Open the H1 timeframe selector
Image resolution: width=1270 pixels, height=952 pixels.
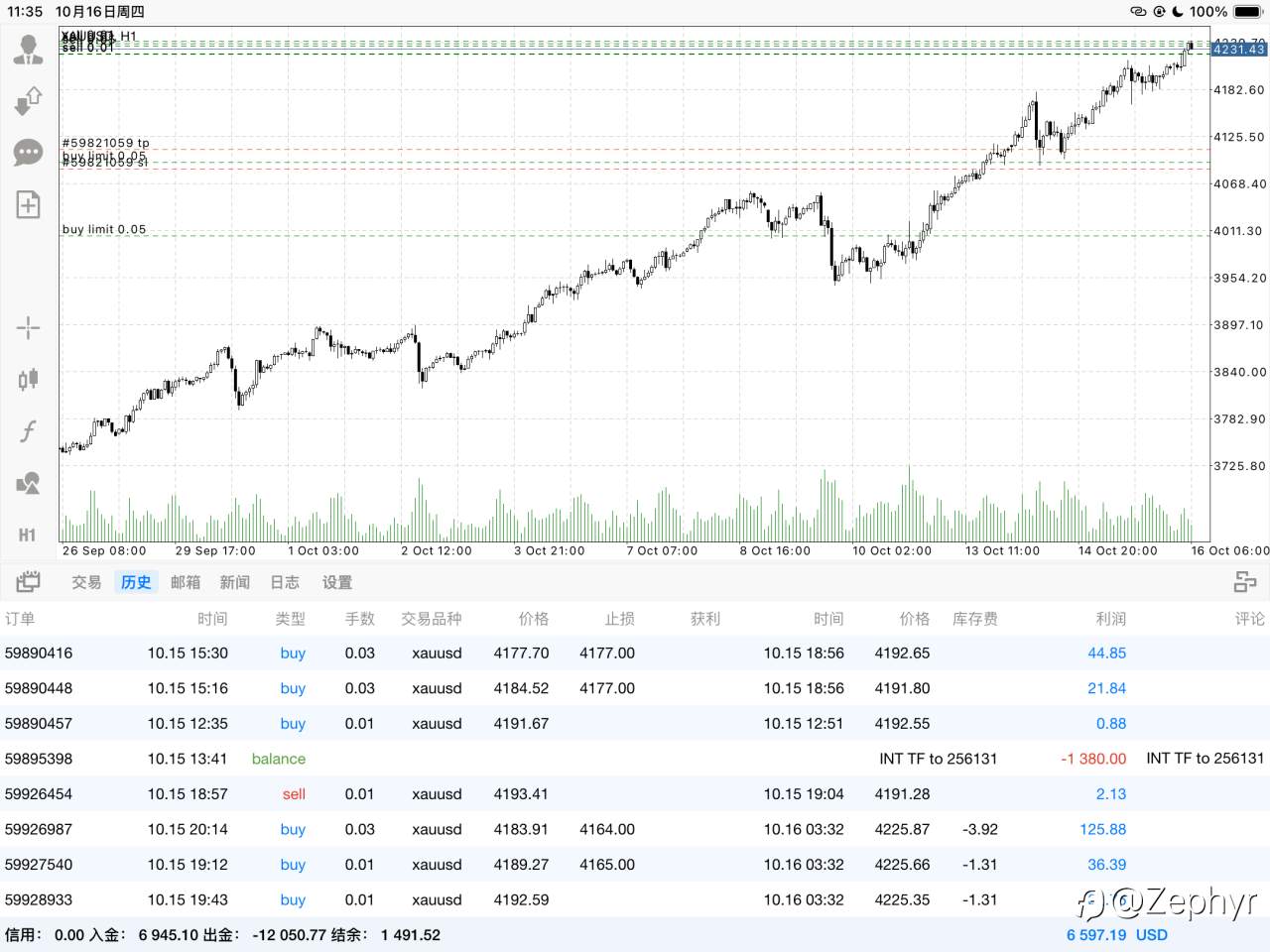click(x=28, y=535)
